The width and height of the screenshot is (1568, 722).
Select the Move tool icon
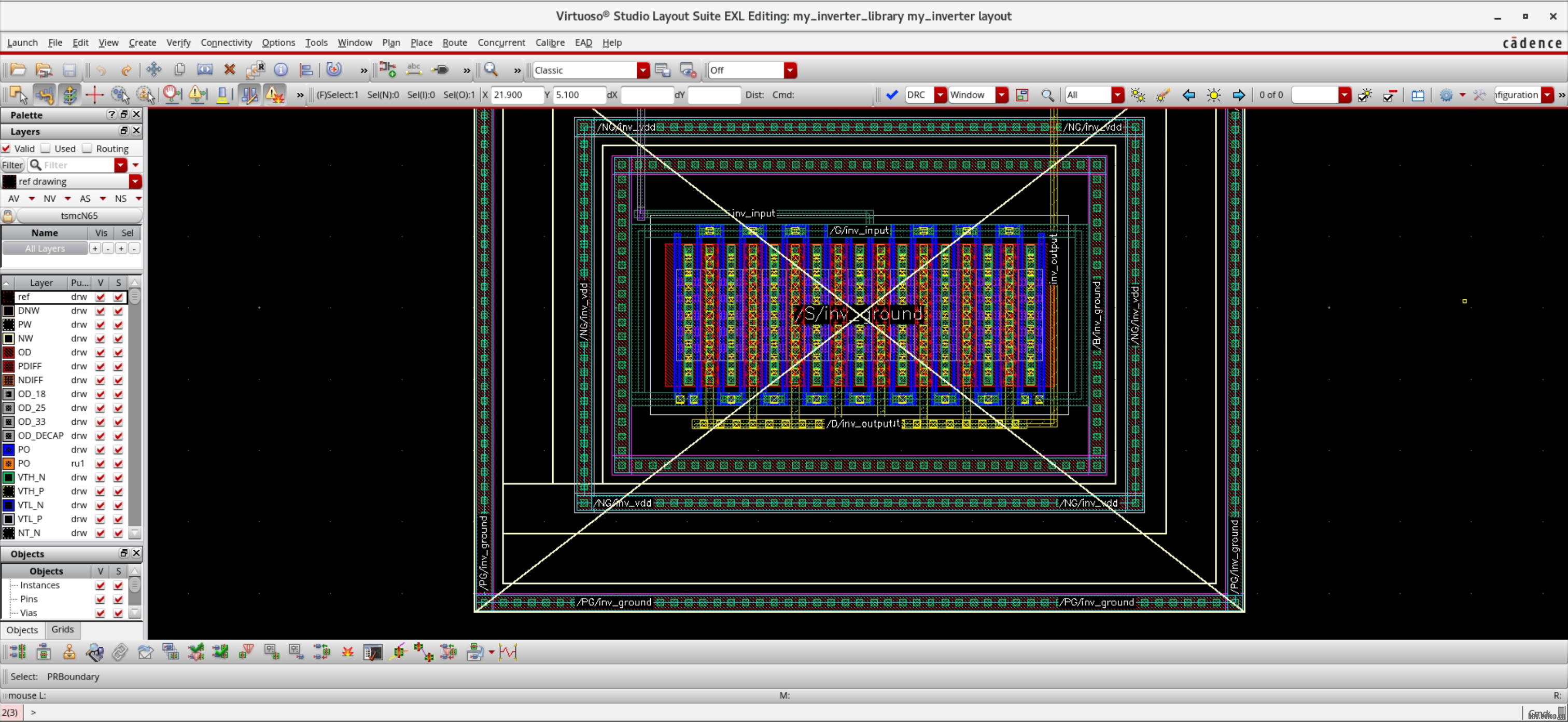153,70
